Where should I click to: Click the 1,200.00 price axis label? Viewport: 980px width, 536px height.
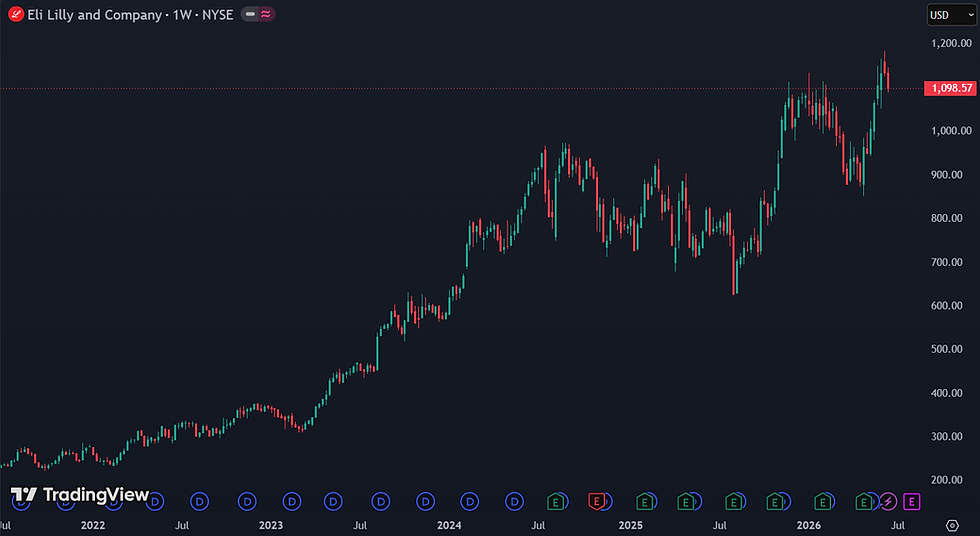951,43
